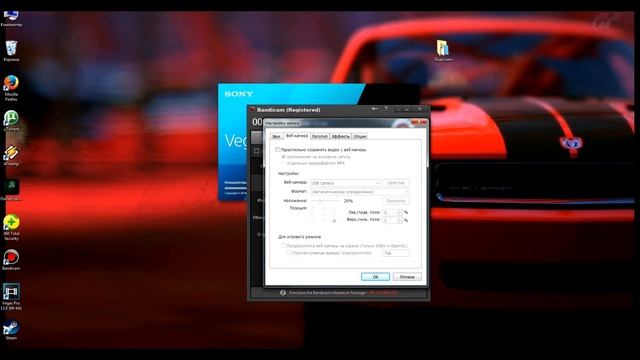The height and width of the screenshot is (360, 640).
Task: Click the info icon in Bandicam footer
Action: click(283, 293)
